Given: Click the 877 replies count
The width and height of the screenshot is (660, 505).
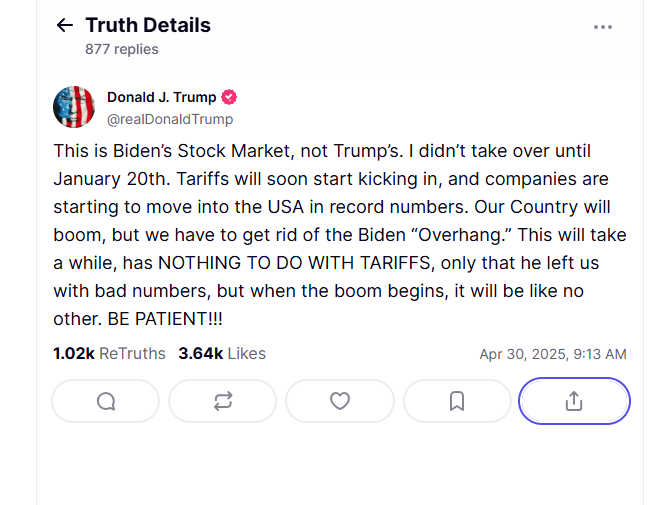Looking at the screenshot, I should click(x=122, y=49).
